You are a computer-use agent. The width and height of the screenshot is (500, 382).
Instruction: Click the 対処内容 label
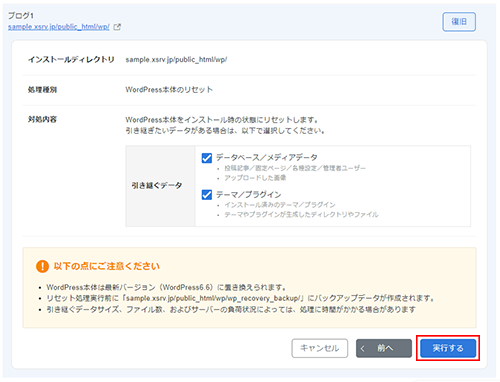(42, 119)
